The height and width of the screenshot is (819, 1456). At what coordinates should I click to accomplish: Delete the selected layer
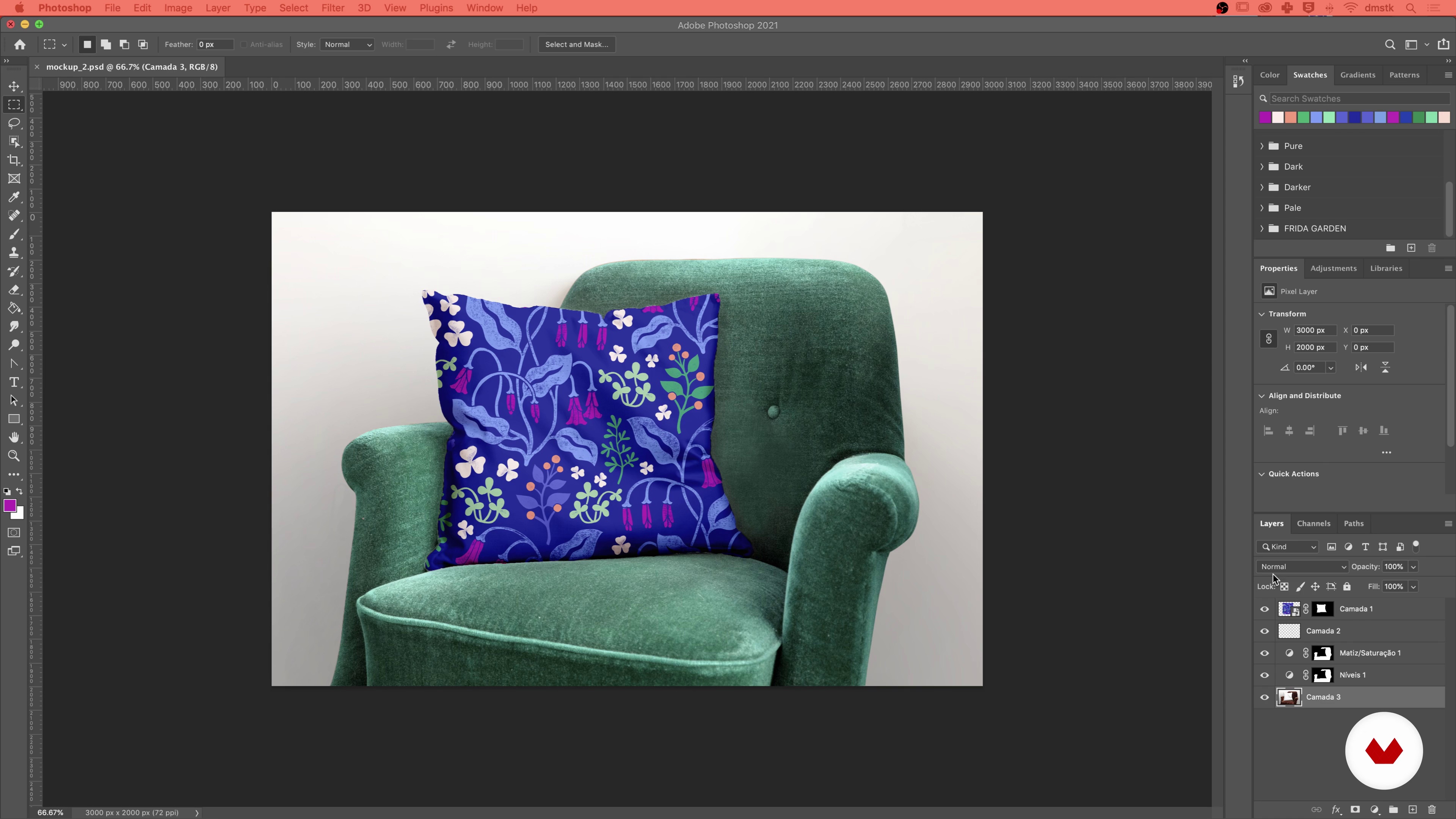point(1432,810)
